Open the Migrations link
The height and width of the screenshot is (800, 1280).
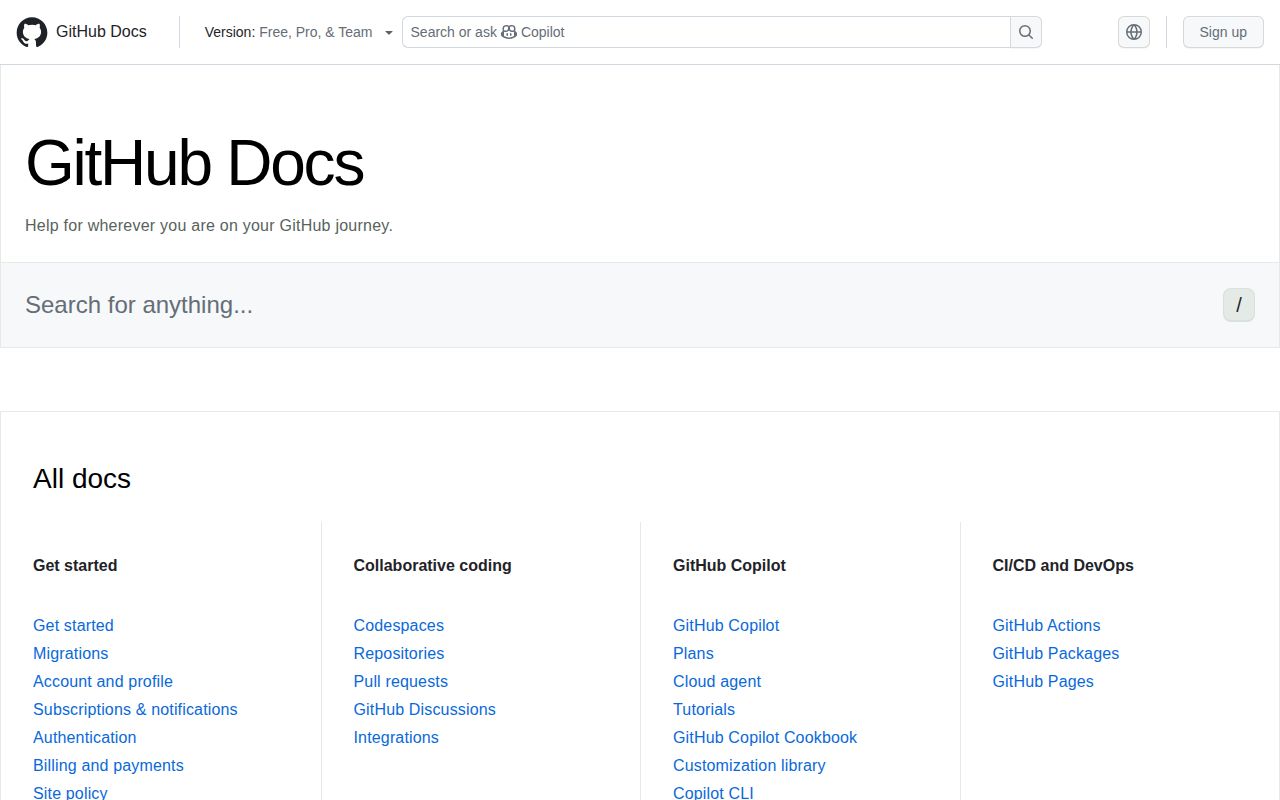[70, 653]
